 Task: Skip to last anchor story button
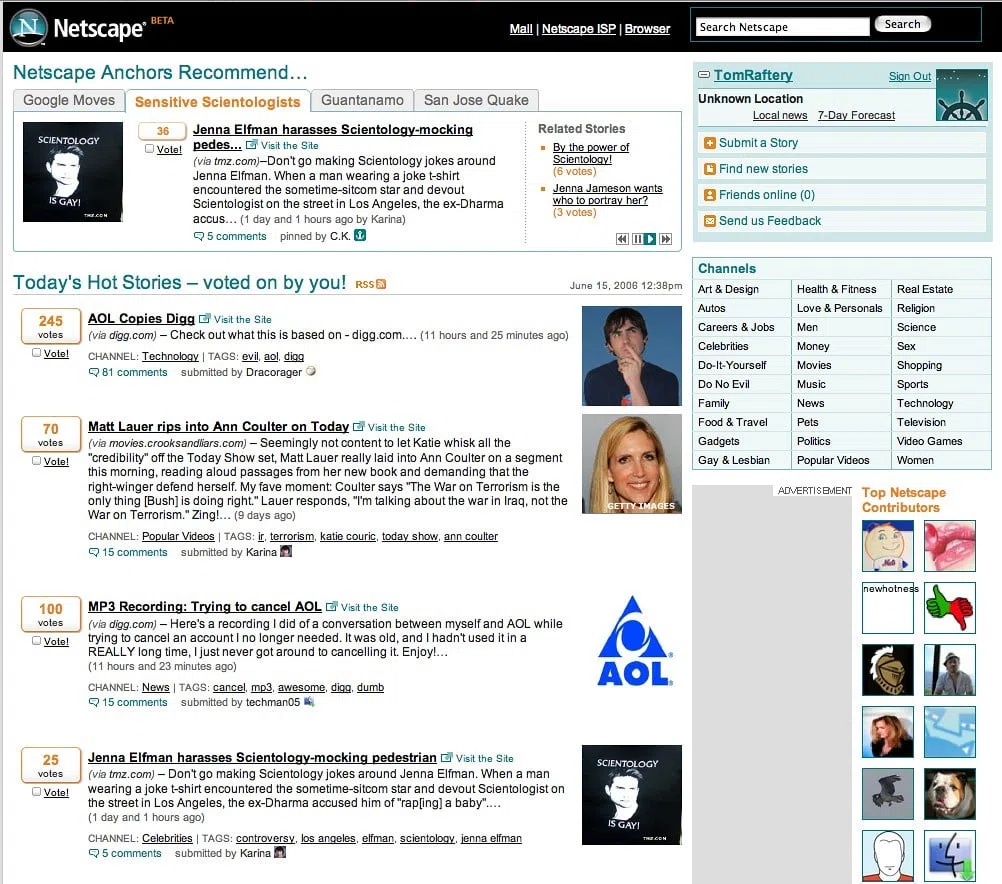(665, 239)
